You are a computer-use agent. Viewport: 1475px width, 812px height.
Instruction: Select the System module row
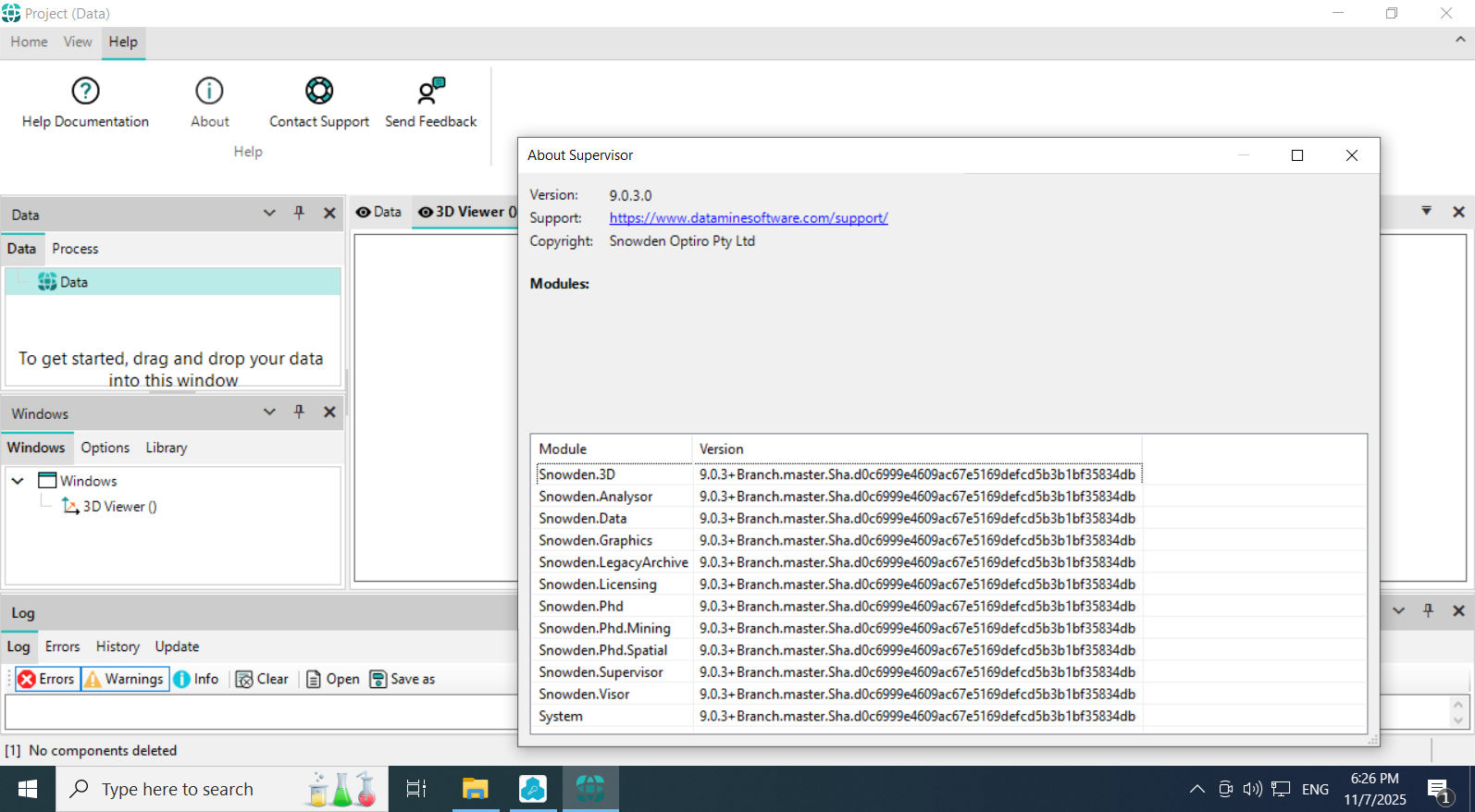coord(839,716)
